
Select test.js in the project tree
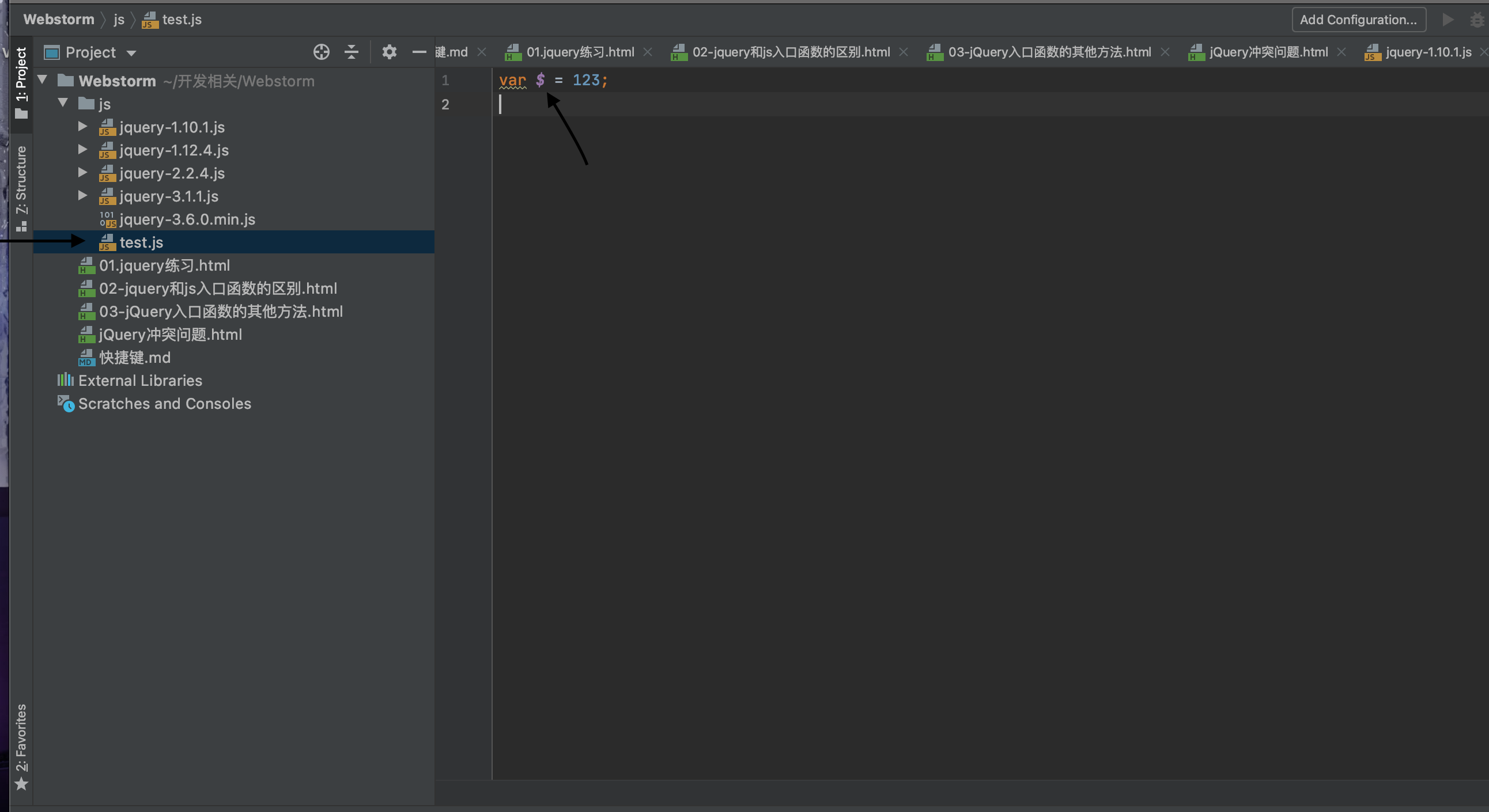233,242
